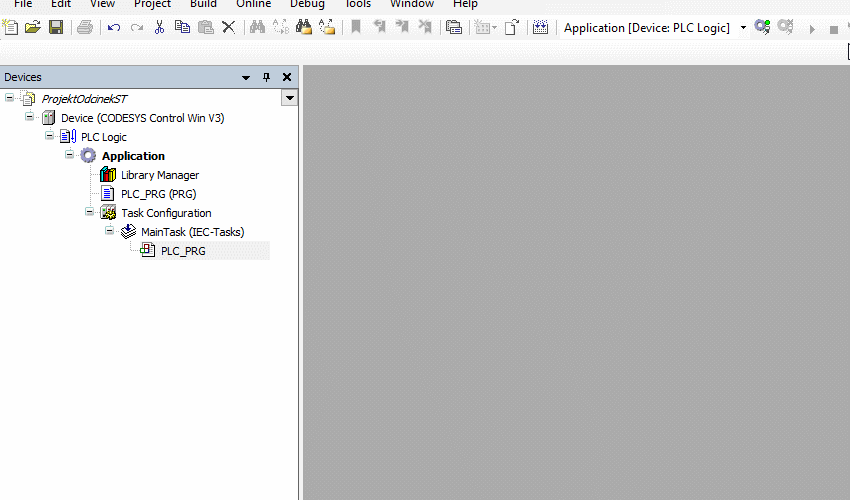Click the New Project toolbar icon
The image size is (850, 500).
[x=11, y=28]
